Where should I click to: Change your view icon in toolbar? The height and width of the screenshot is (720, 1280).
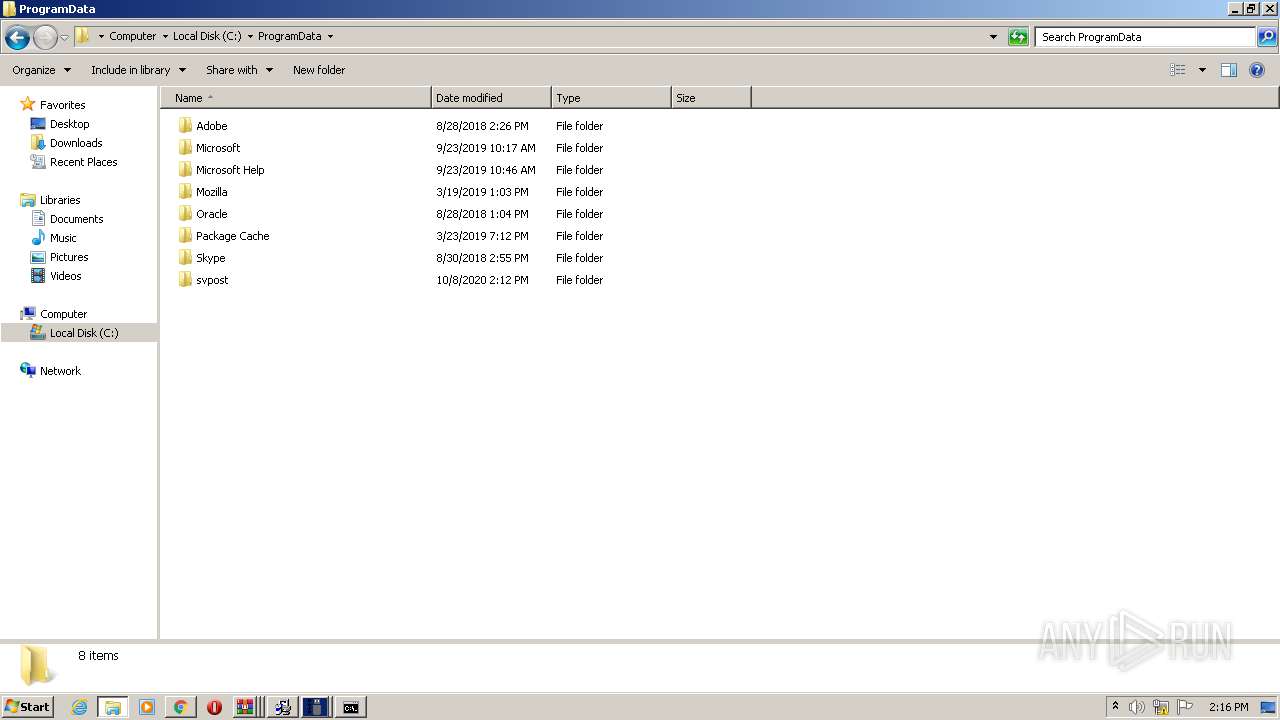pos(1178,70)
